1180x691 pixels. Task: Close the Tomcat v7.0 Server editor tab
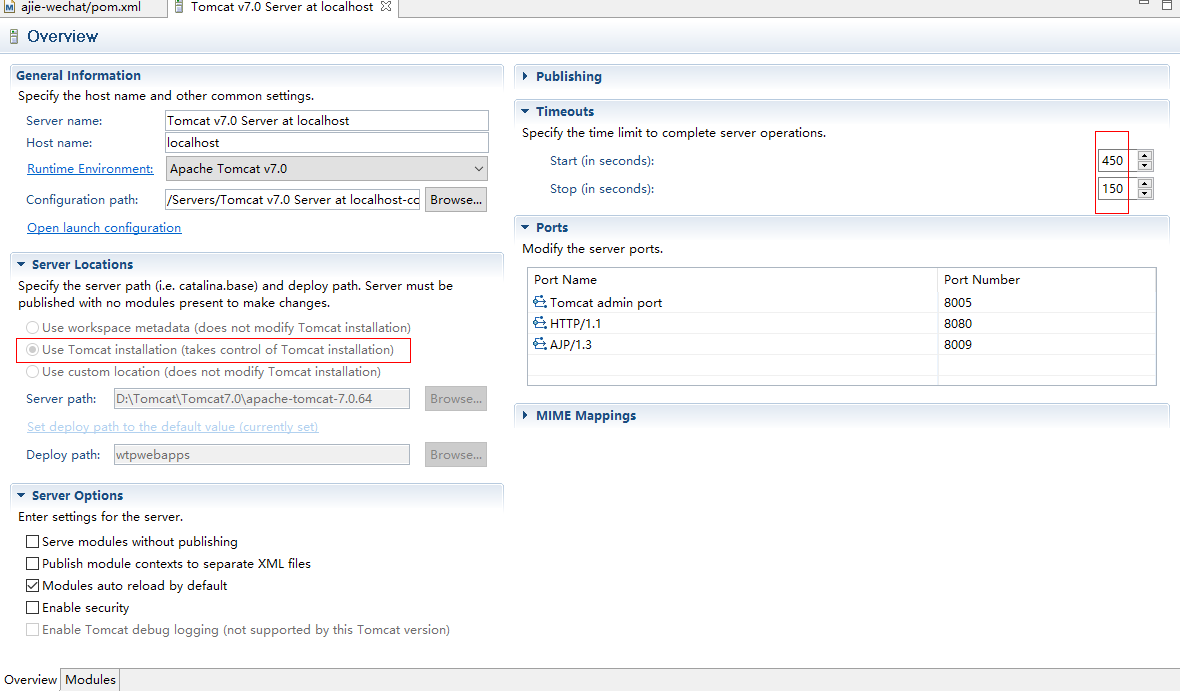[x=386, y=6]
